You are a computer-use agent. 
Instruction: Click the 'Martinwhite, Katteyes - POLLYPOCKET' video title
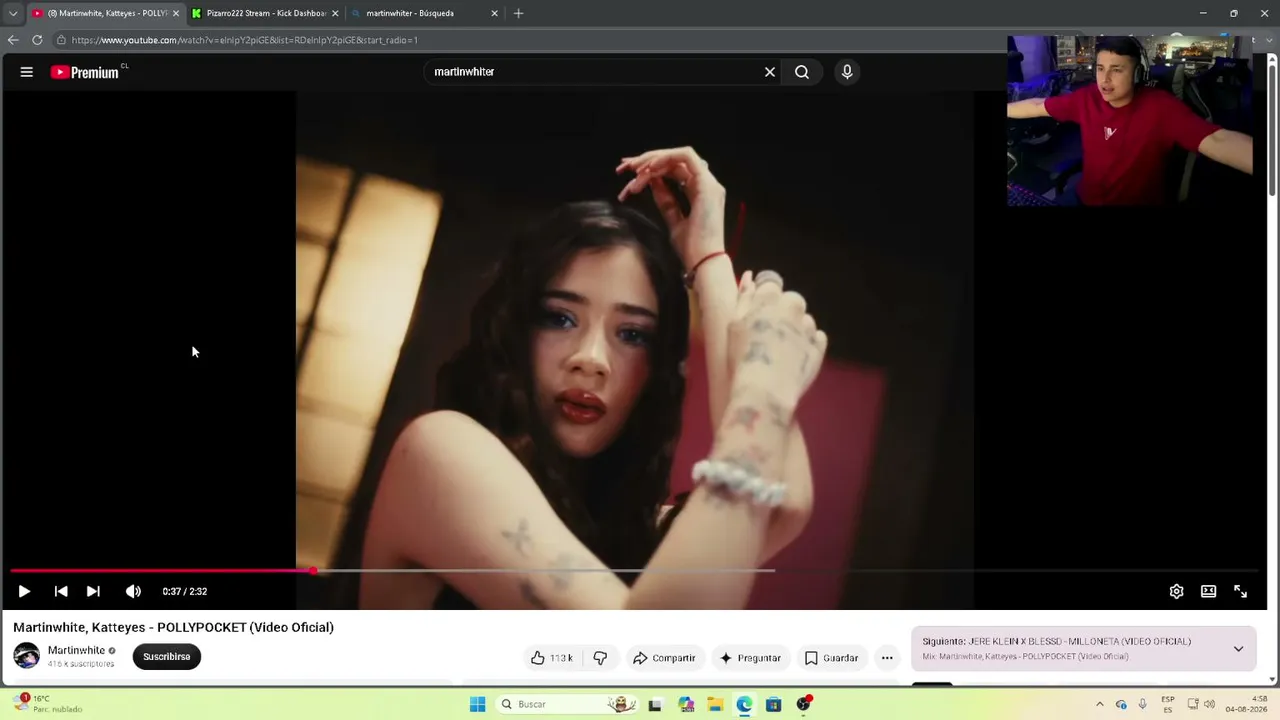174,627
